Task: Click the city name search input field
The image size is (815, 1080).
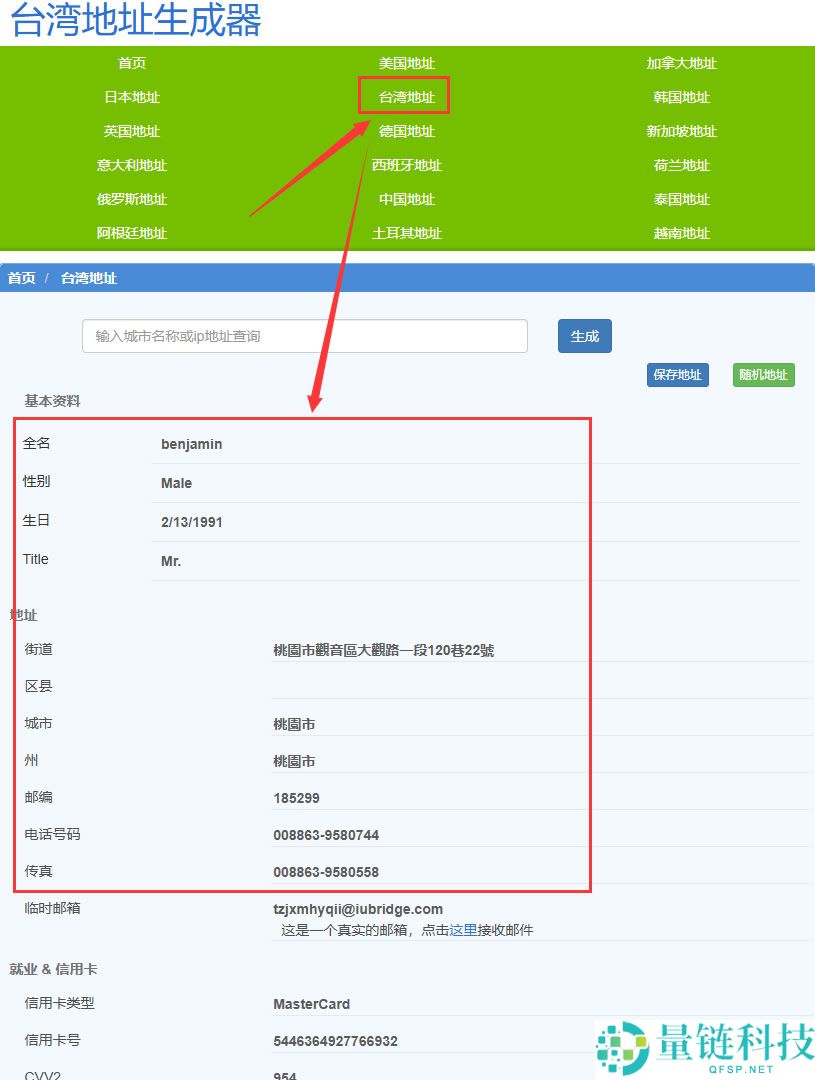Action: click(305, 336)
